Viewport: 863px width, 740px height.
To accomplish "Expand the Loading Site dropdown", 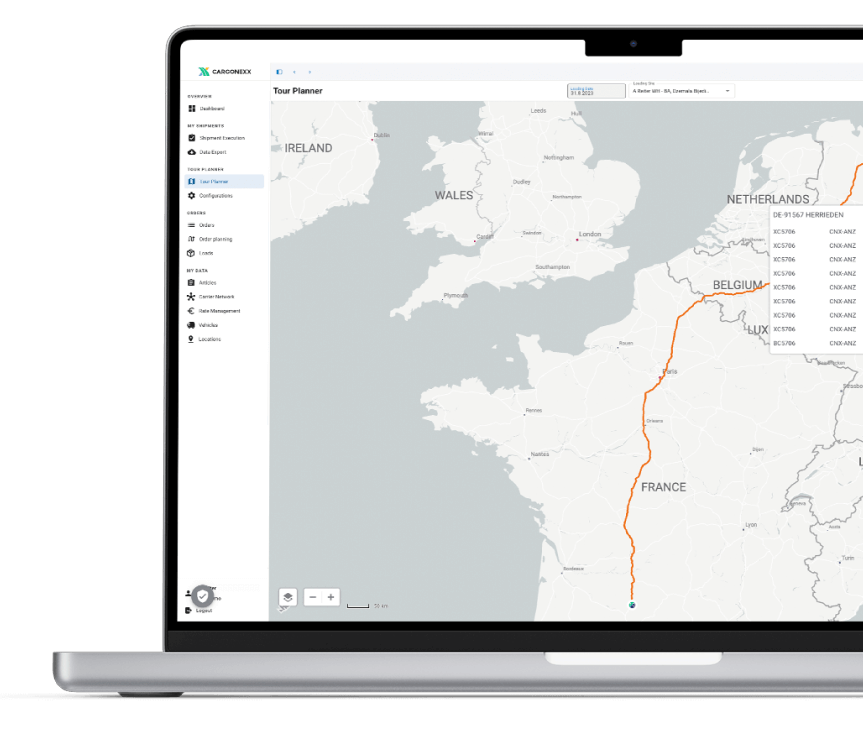I will 727,91.
